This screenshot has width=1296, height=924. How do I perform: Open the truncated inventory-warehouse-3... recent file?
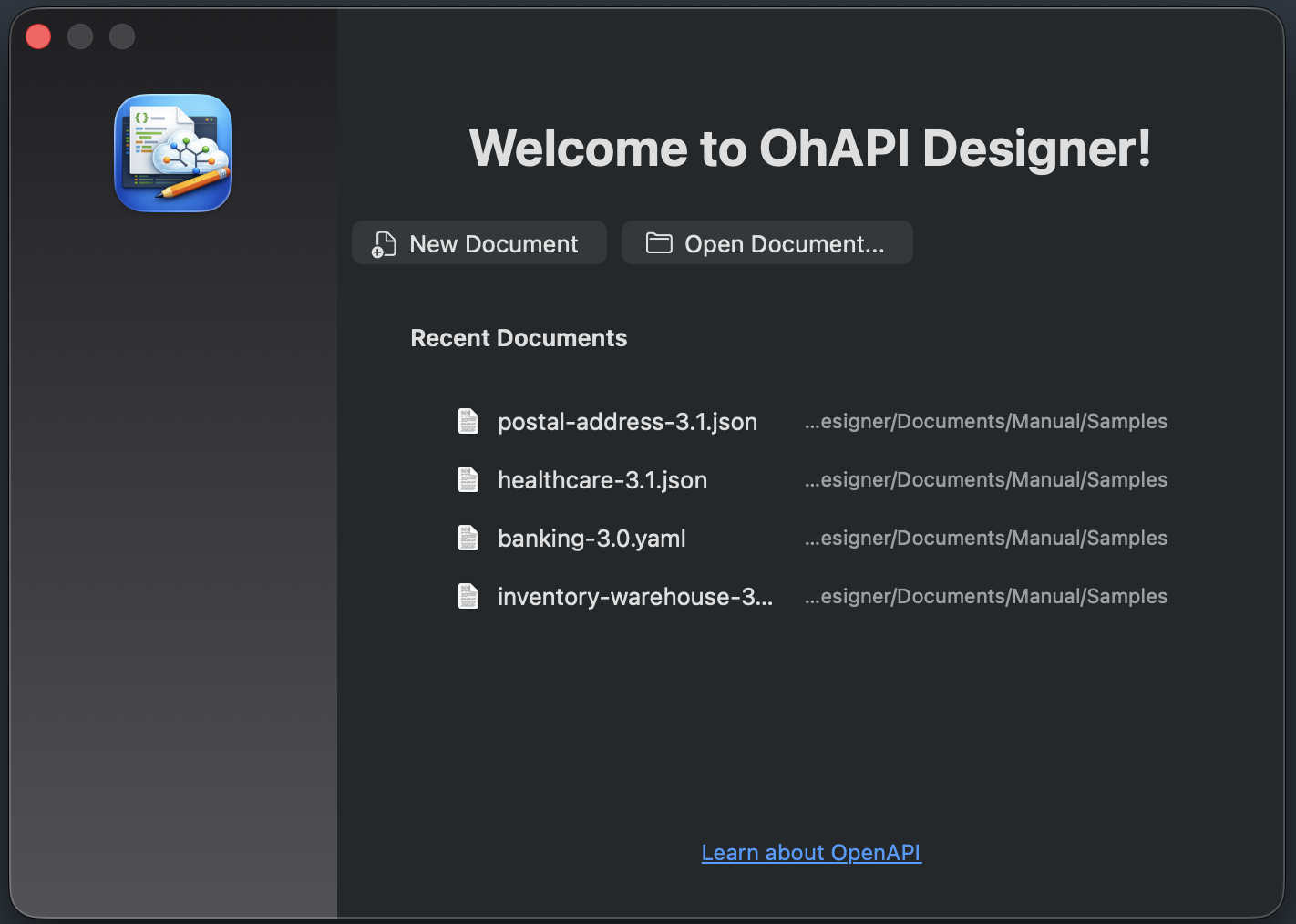click(x=634, y=597)
